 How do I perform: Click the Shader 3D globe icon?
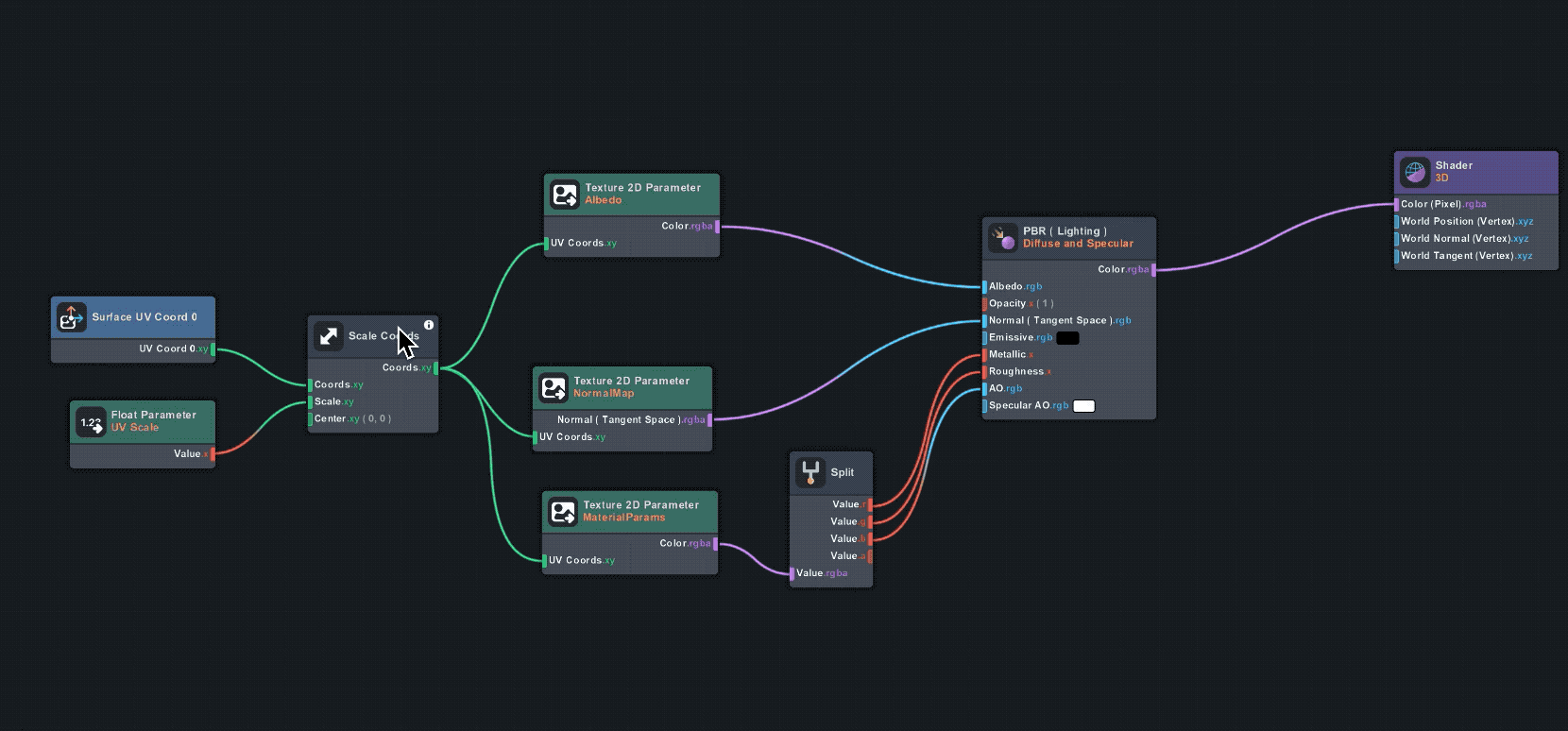pyautogui.click(x=1415, y=172)
